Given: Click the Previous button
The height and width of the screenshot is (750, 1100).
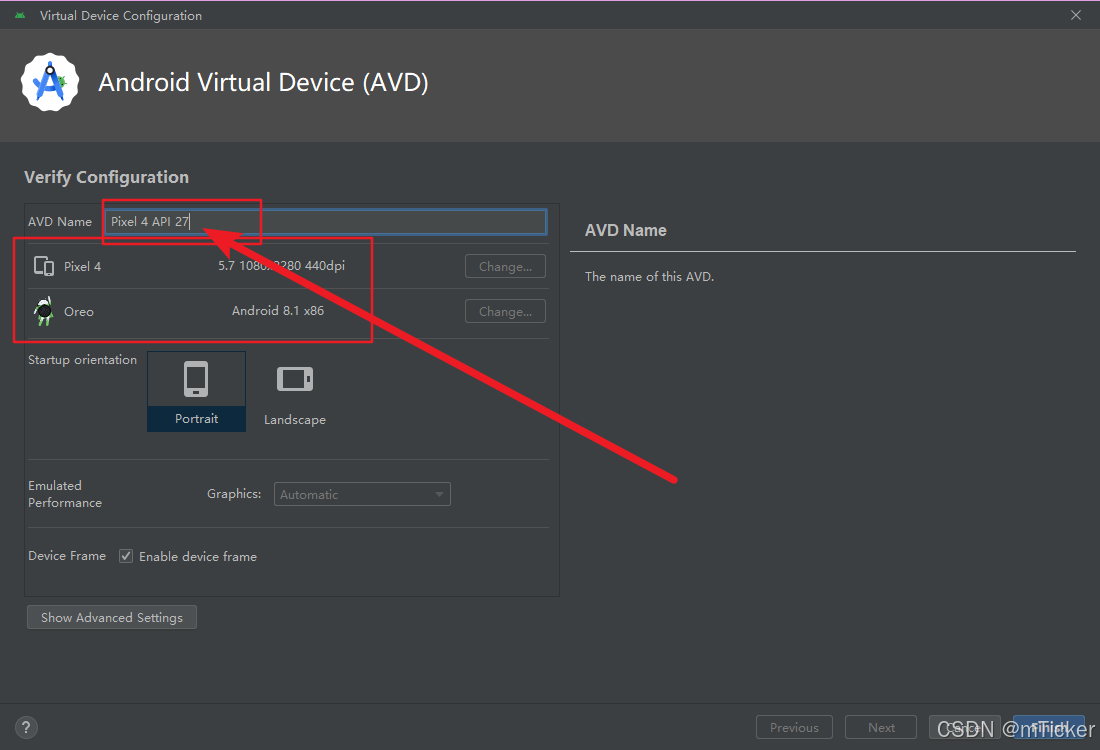Looking at the screenshot, I should point(794,728).
